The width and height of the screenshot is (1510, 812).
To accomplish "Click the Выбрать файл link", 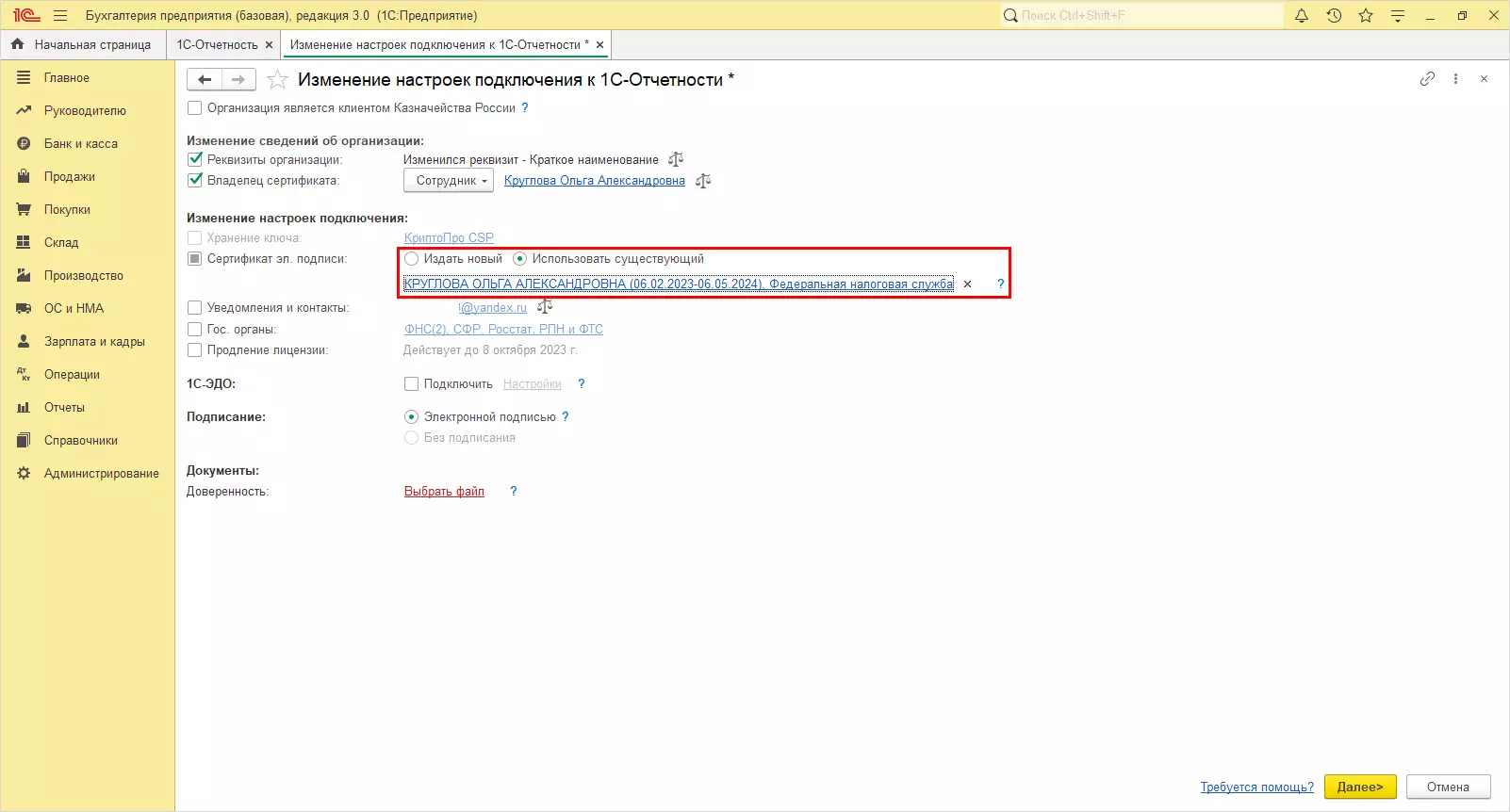I will [x=444, y=491].
